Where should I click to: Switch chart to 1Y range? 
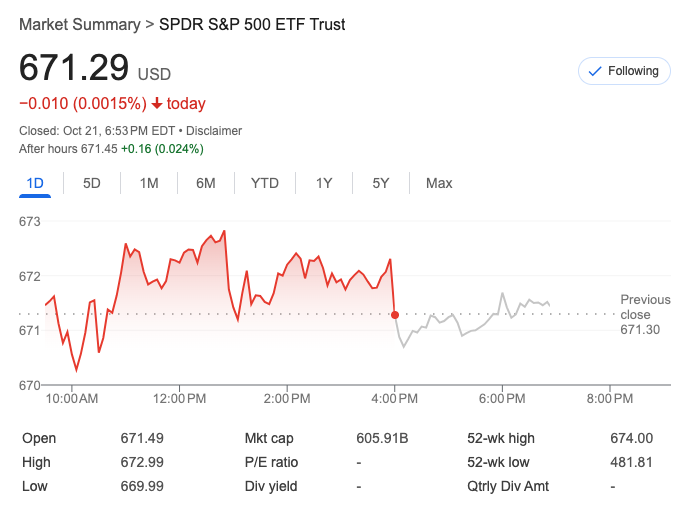pos(324,183)
